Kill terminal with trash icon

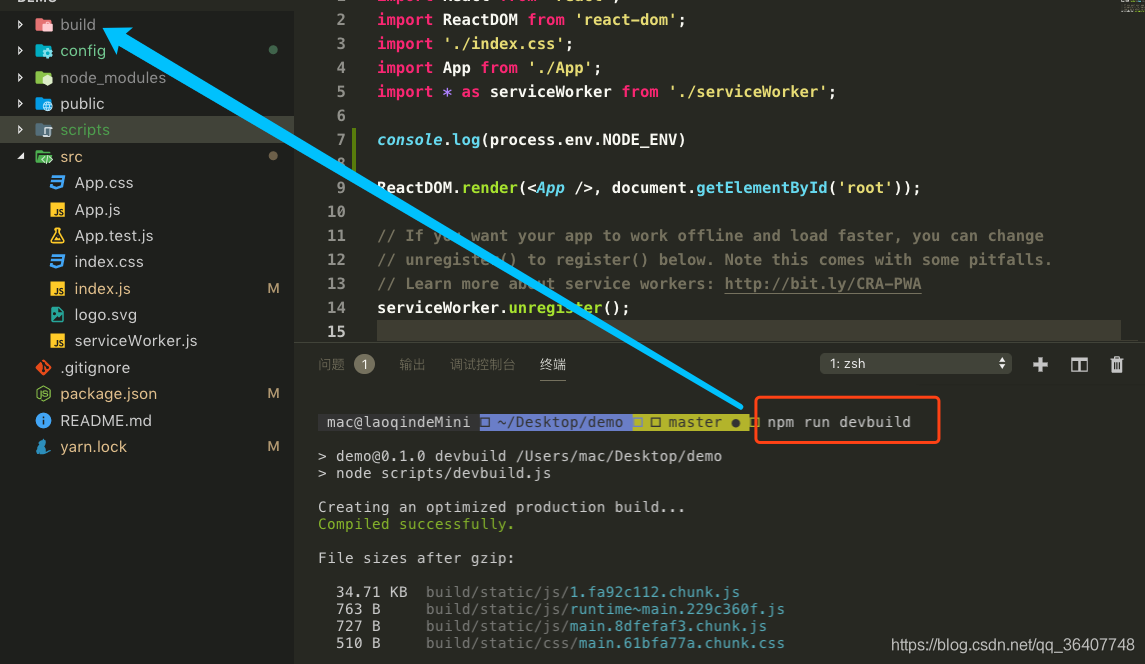(1117, 365)
